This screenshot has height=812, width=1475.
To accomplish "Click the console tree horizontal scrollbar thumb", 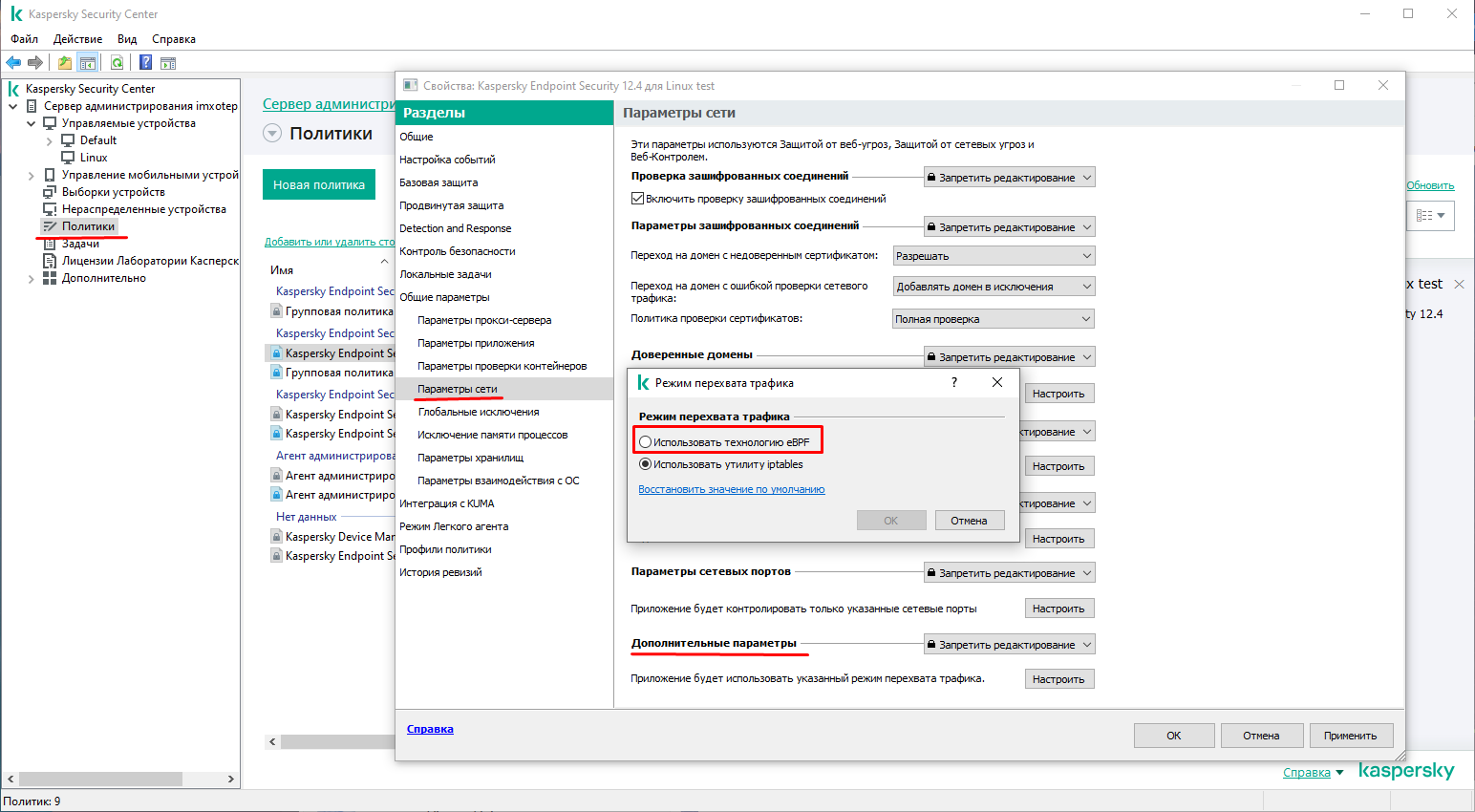I will tap(100, 779).
